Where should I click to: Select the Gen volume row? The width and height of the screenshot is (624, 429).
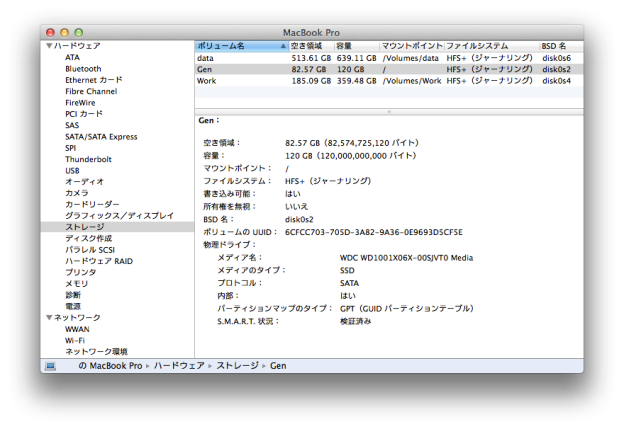389,69
